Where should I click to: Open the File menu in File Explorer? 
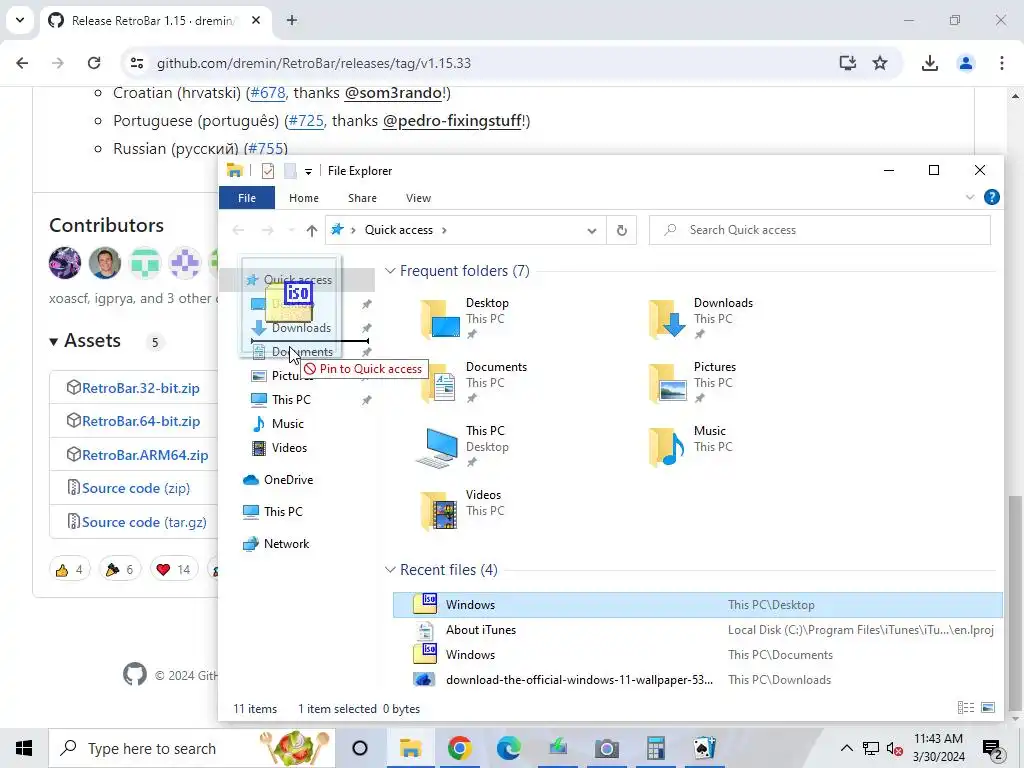pos(247,198)
